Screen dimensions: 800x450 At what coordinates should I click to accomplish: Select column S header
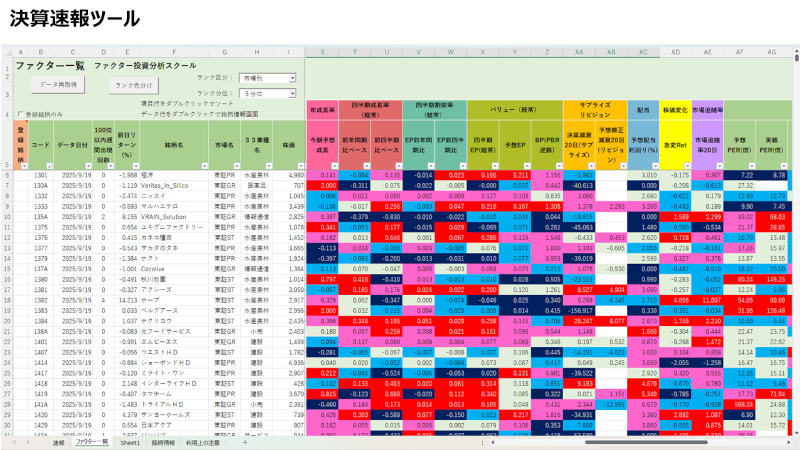pyautogui.click(x=322, y=51)
